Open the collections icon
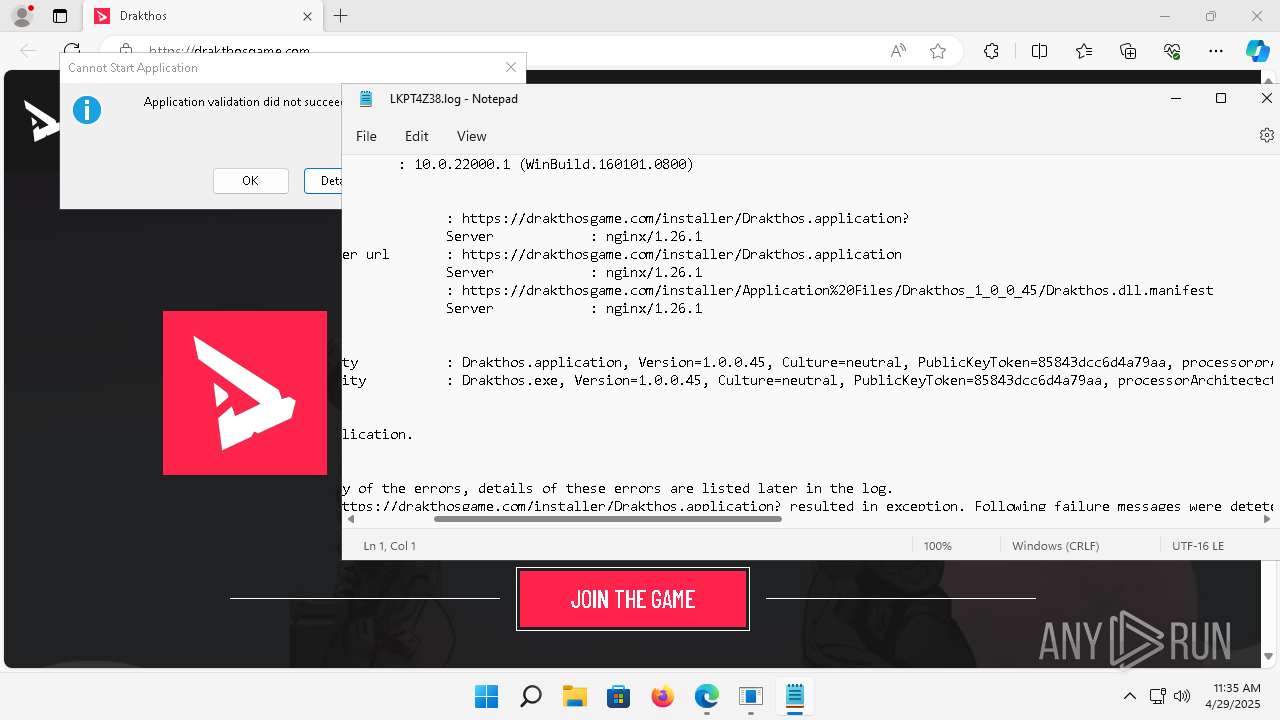This screenshot has width=1280, height=720. coord(1128,51)
